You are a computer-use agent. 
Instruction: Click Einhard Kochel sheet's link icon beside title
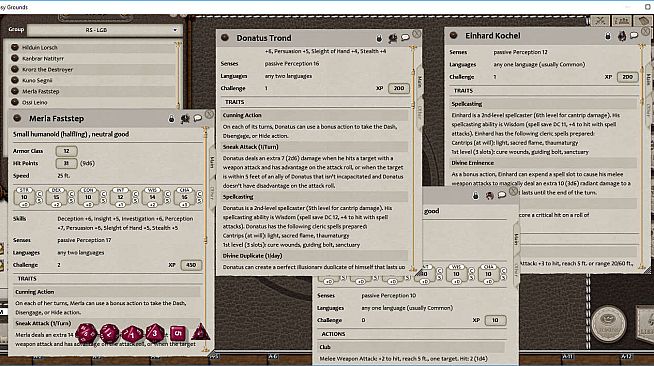click(453, 35)
